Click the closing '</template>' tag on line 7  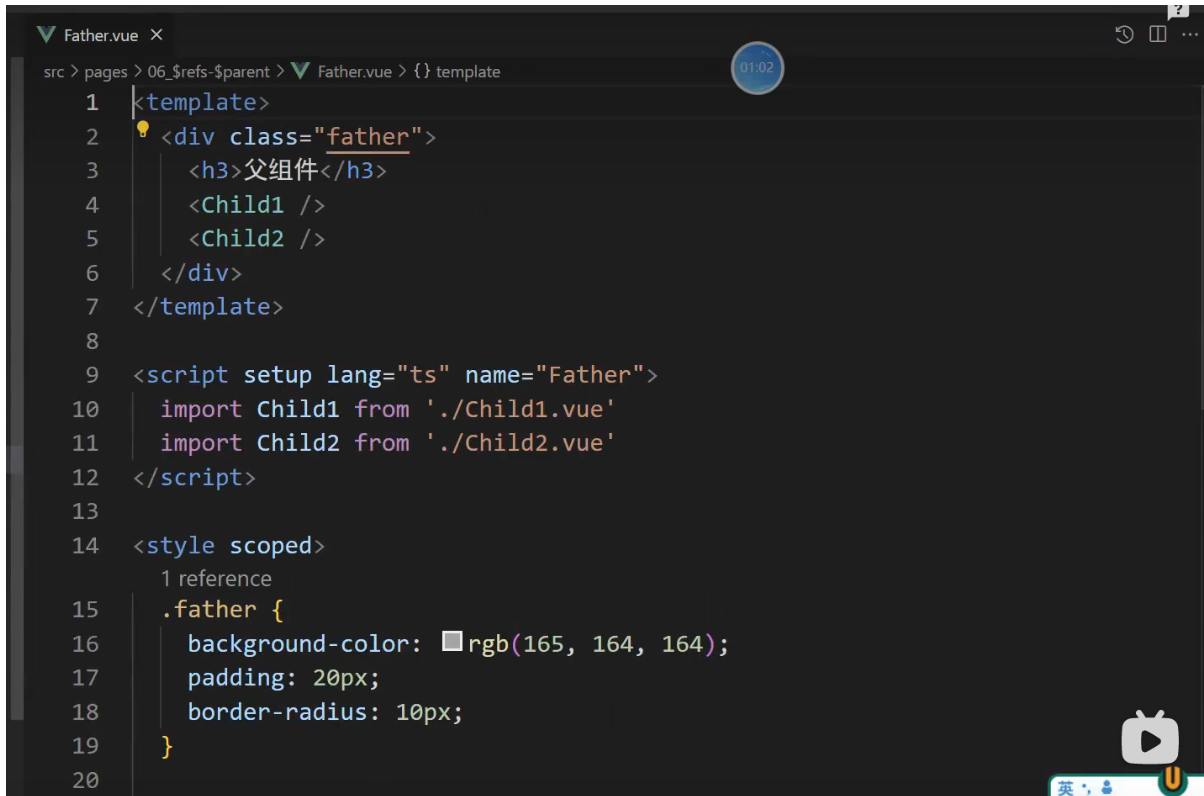click(x=208, y=307)
